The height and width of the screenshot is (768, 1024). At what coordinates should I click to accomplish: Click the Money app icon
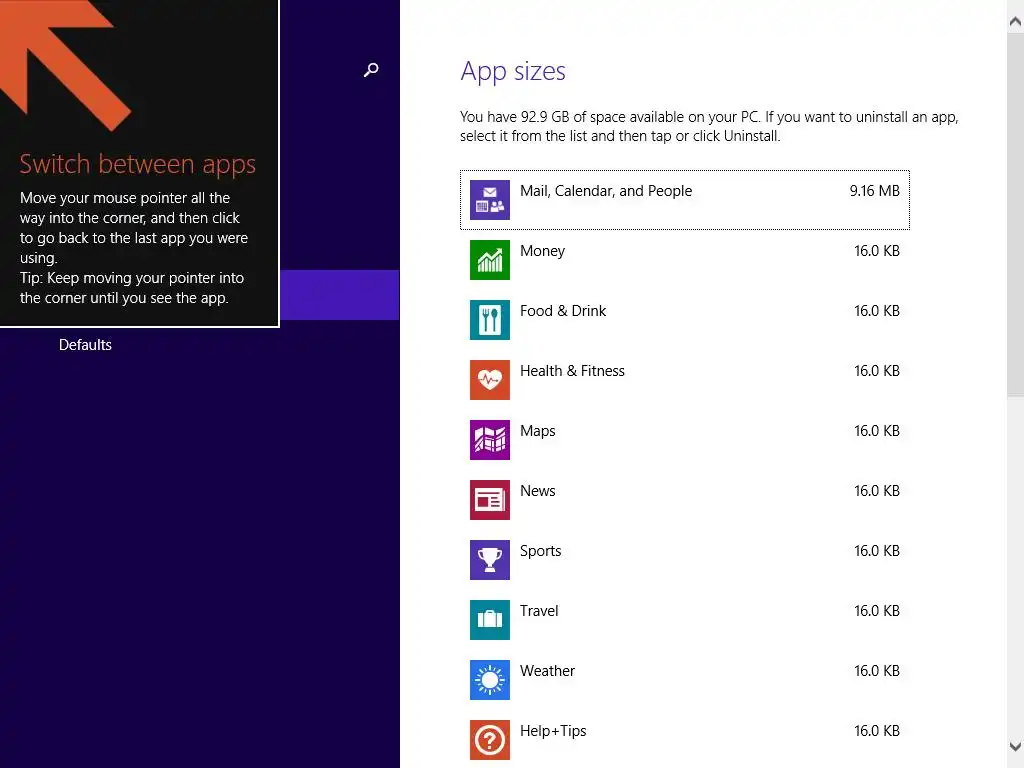click(x=490, y=260)
